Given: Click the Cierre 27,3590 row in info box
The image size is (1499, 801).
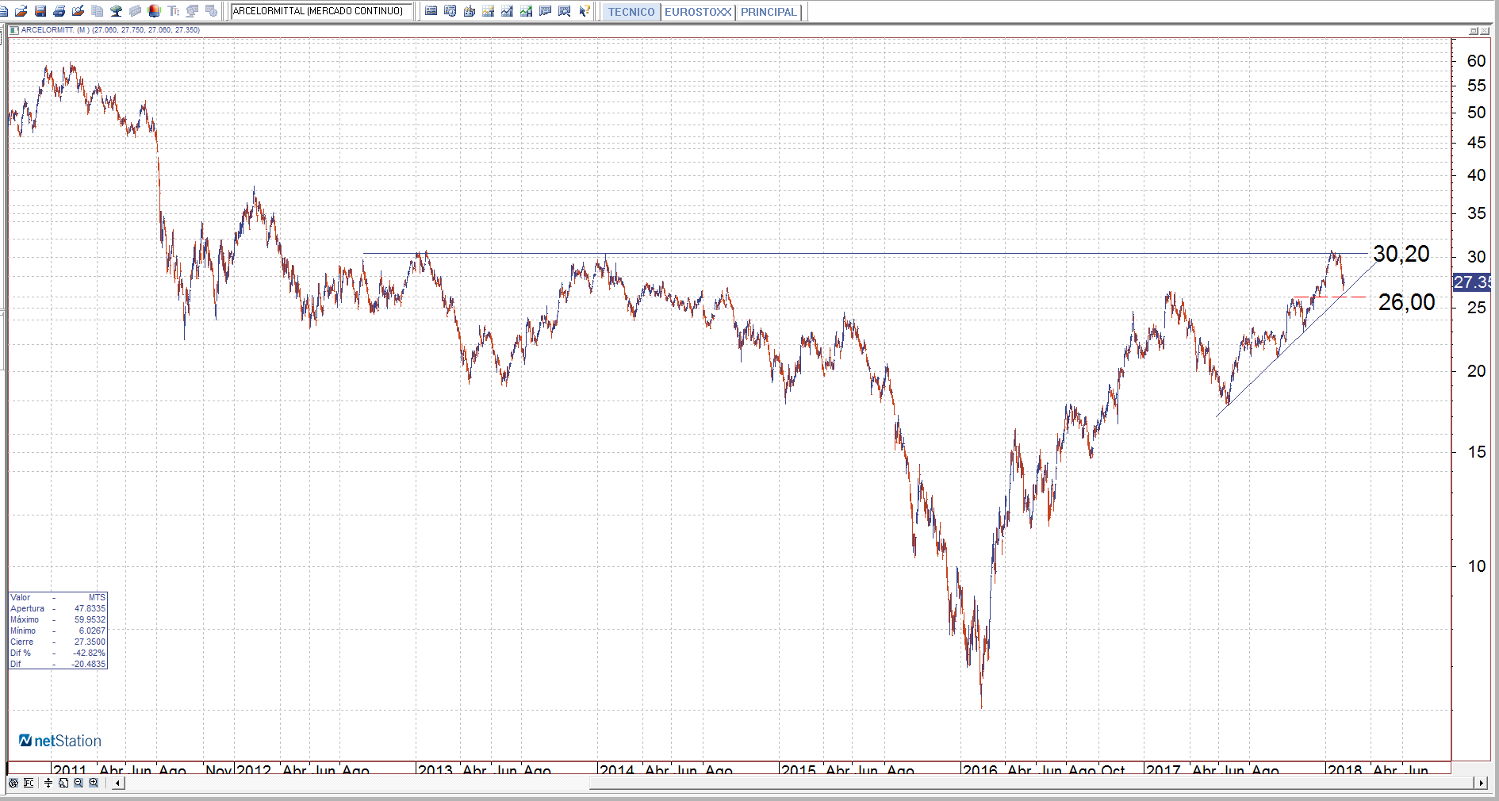Looking at the screenshot, I should point(58,641).
